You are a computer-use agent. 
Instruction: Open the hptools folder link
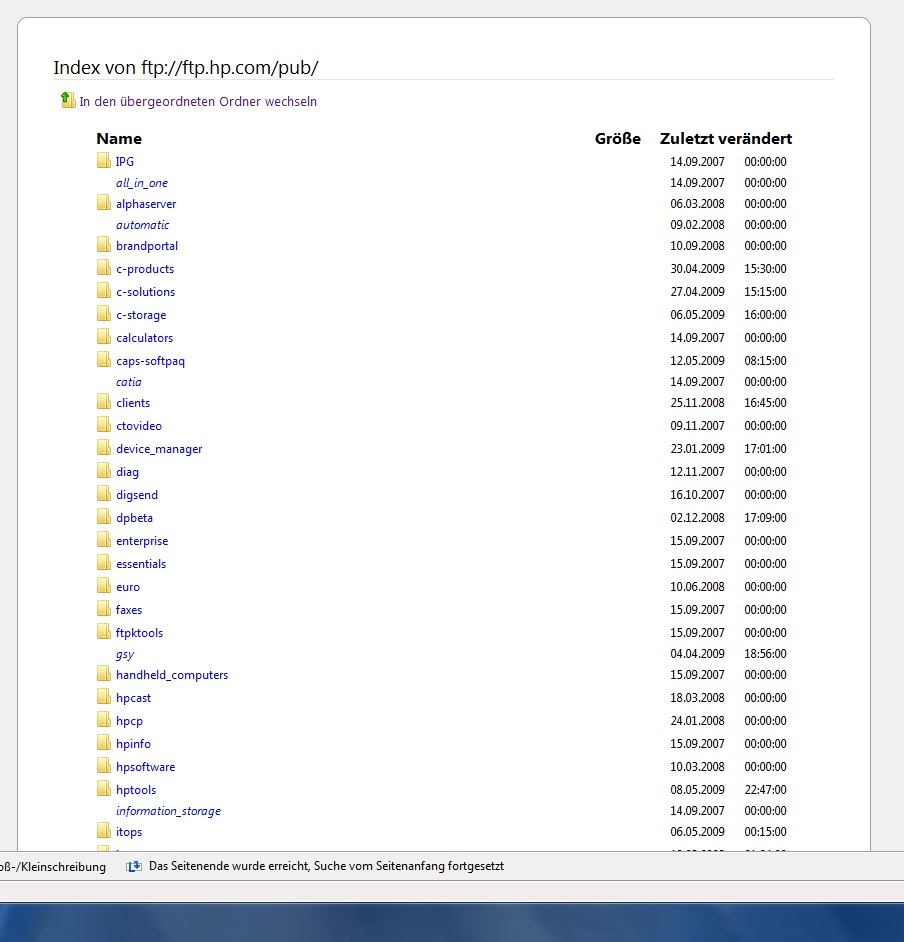pos(136,790)
